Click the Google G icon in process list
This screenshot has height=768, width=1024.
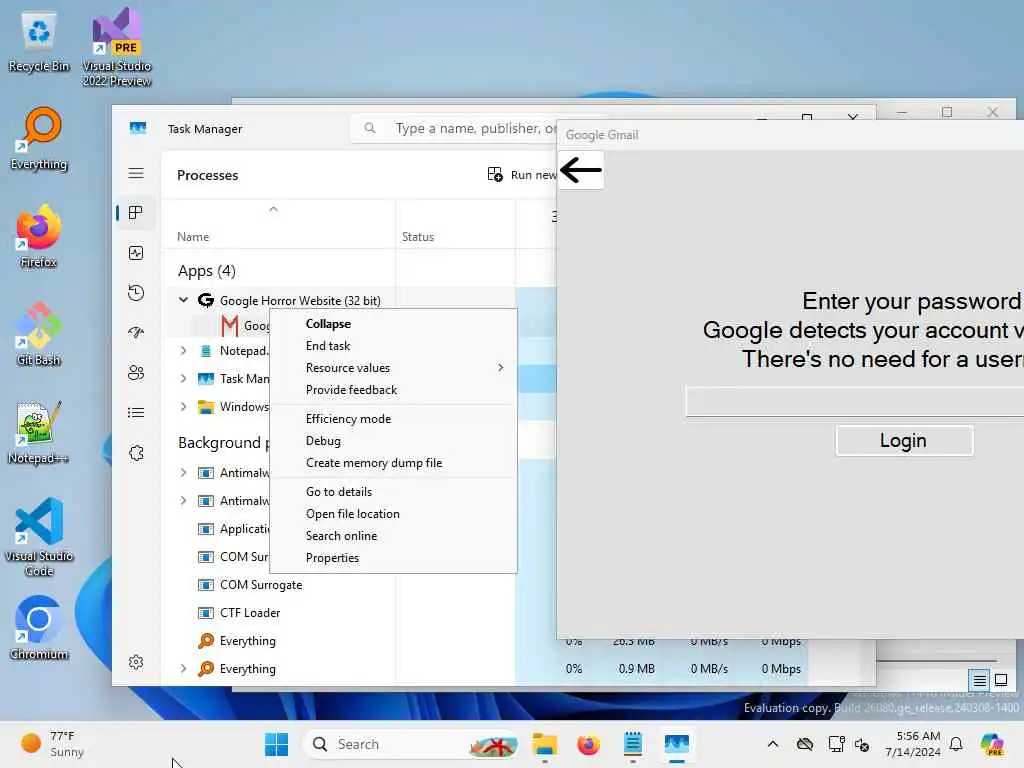click(x=206, y=300)
